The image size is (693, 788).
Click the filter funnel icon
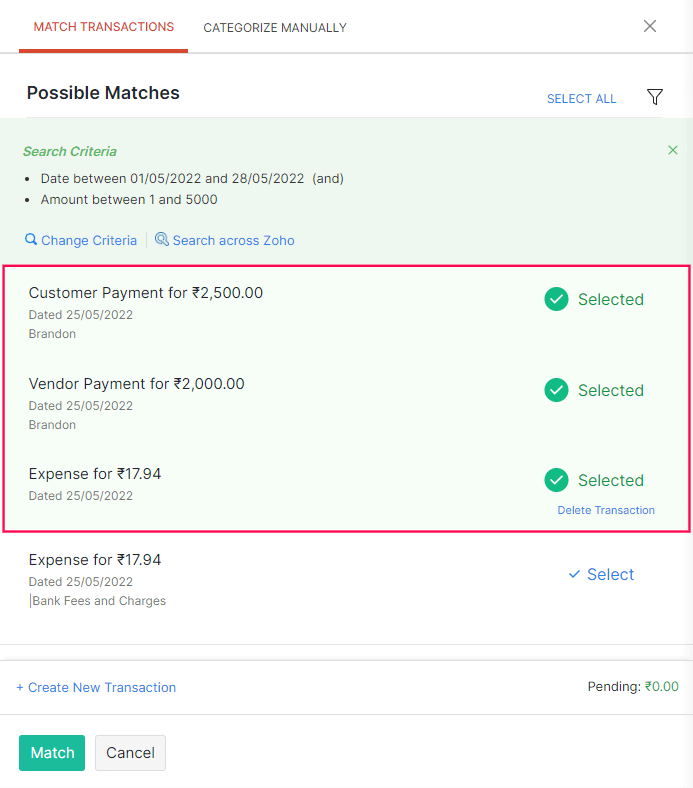pyautogui.click(x=655, y=97)
